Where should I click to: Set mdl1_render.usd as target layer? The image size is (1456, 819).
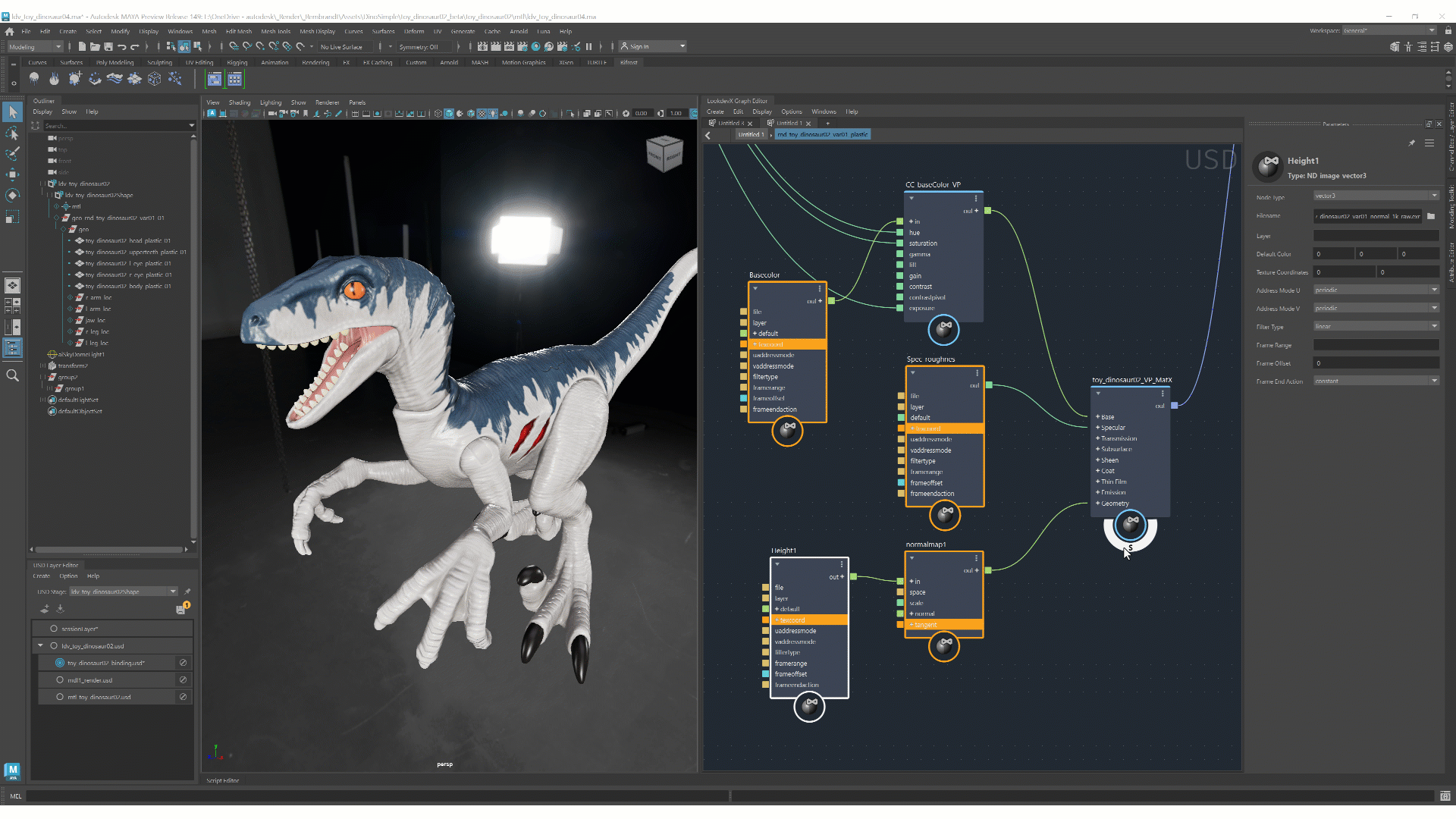(60, 680)
